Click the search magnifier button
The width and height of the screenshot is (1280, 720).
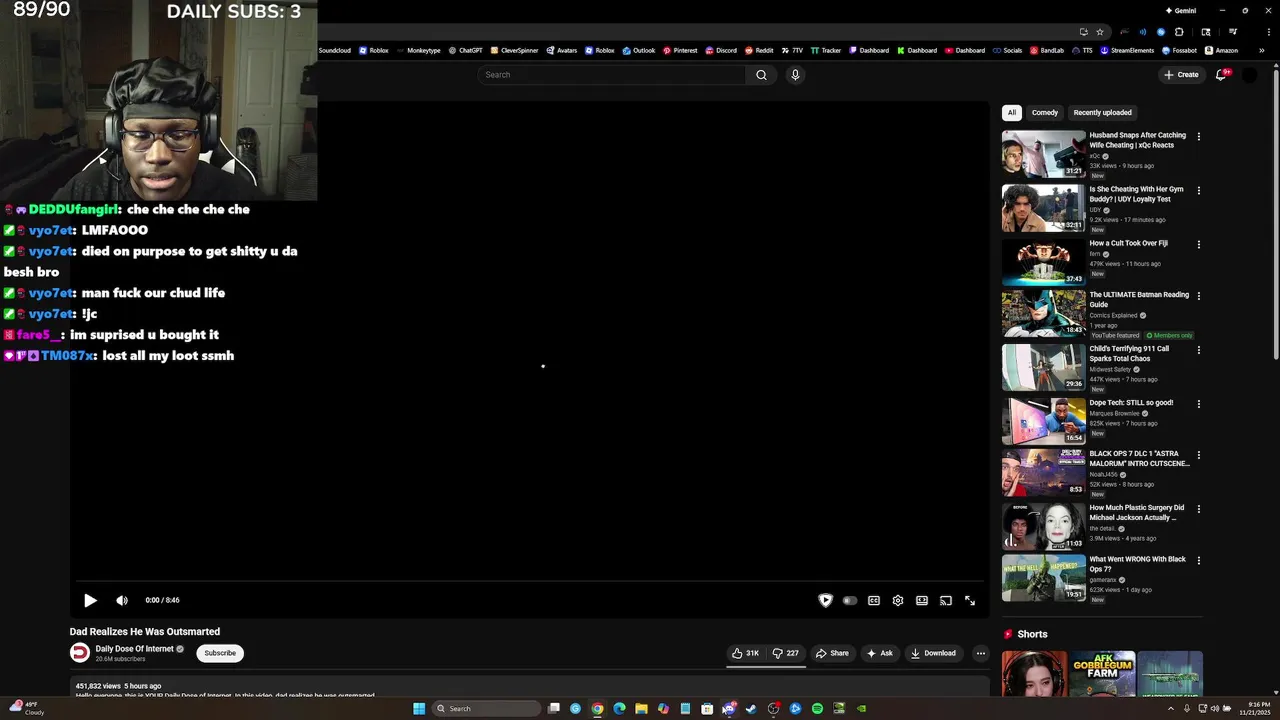(x=761, y=75)
